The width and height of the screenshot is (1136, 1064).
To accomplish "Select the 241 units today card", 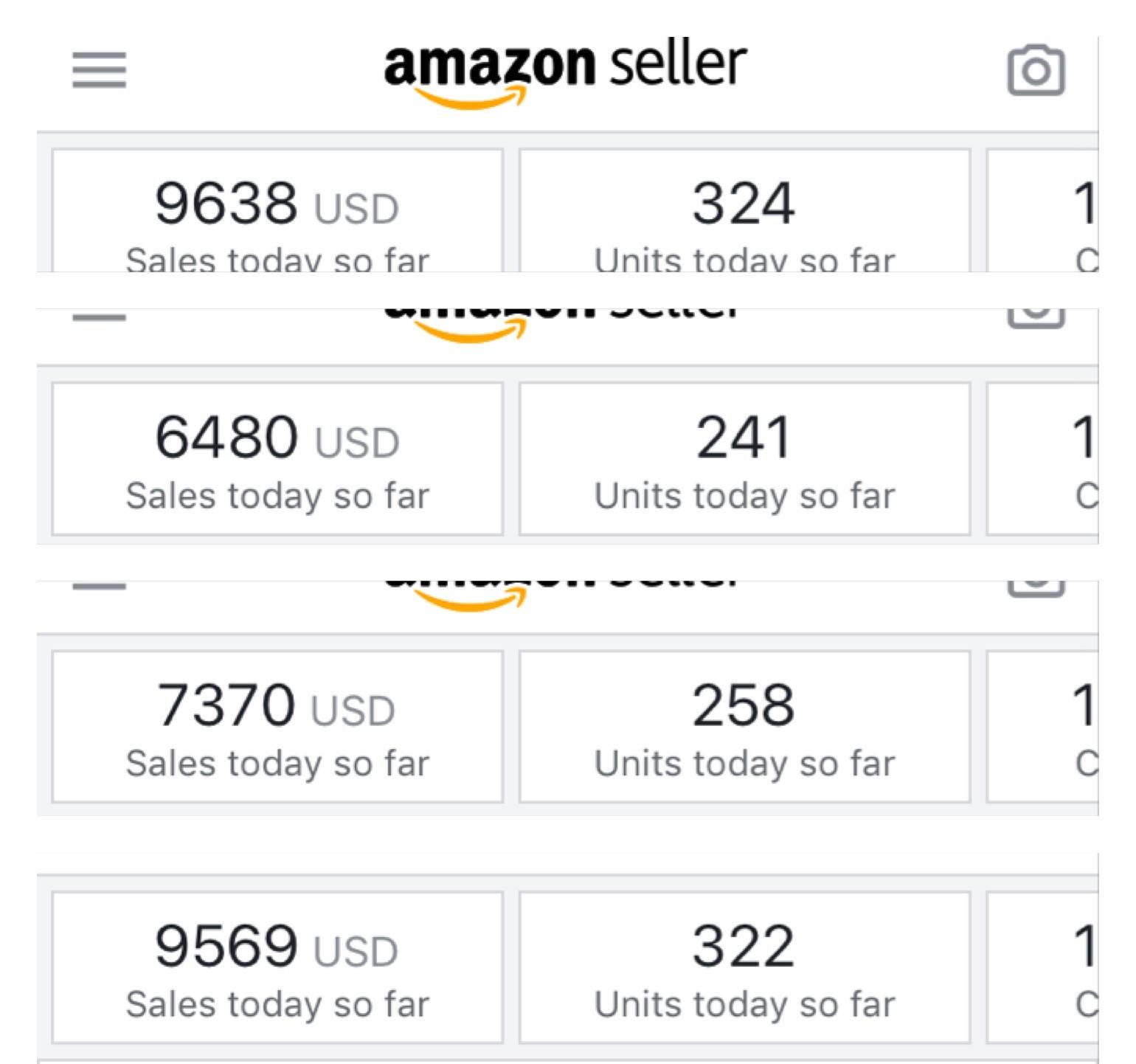I will point(744,458).
